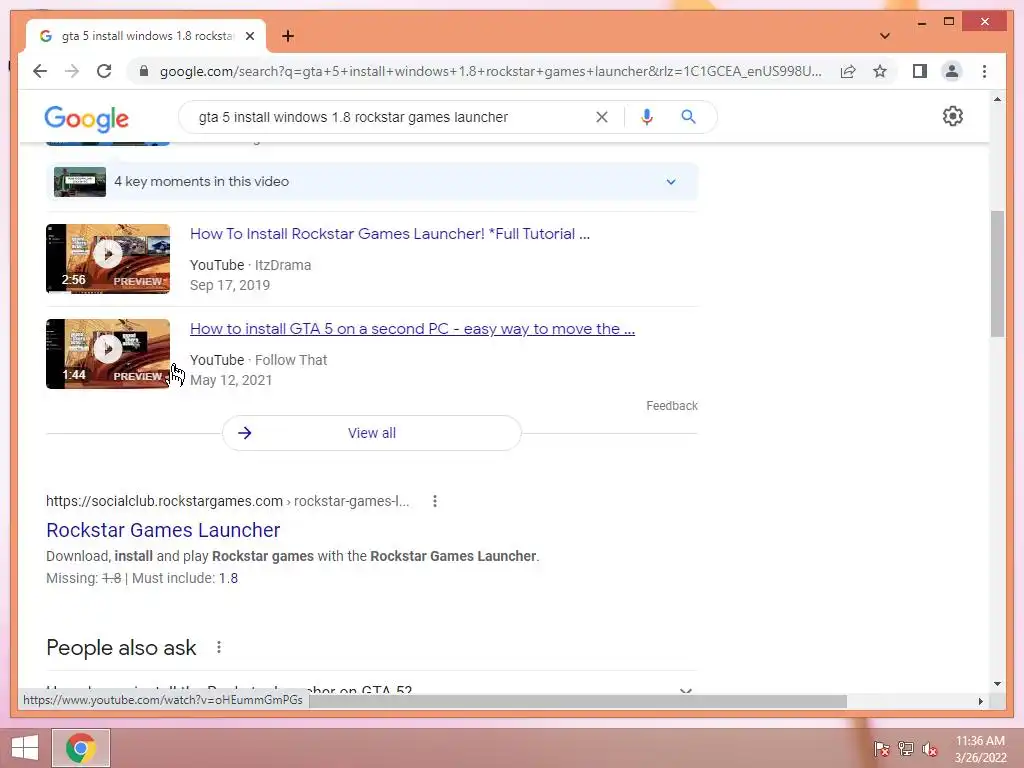View site security lock info

tap(144, 71)
